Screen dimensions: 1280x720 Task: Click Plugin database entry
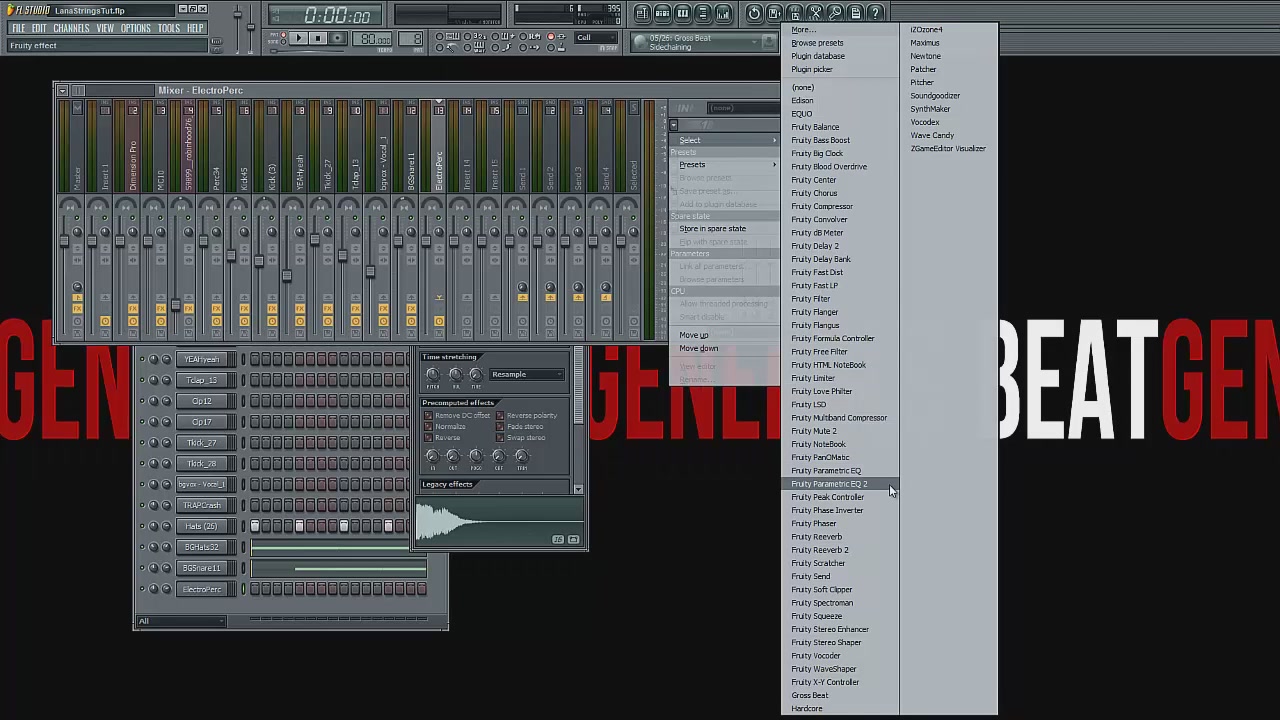(817, 56)
